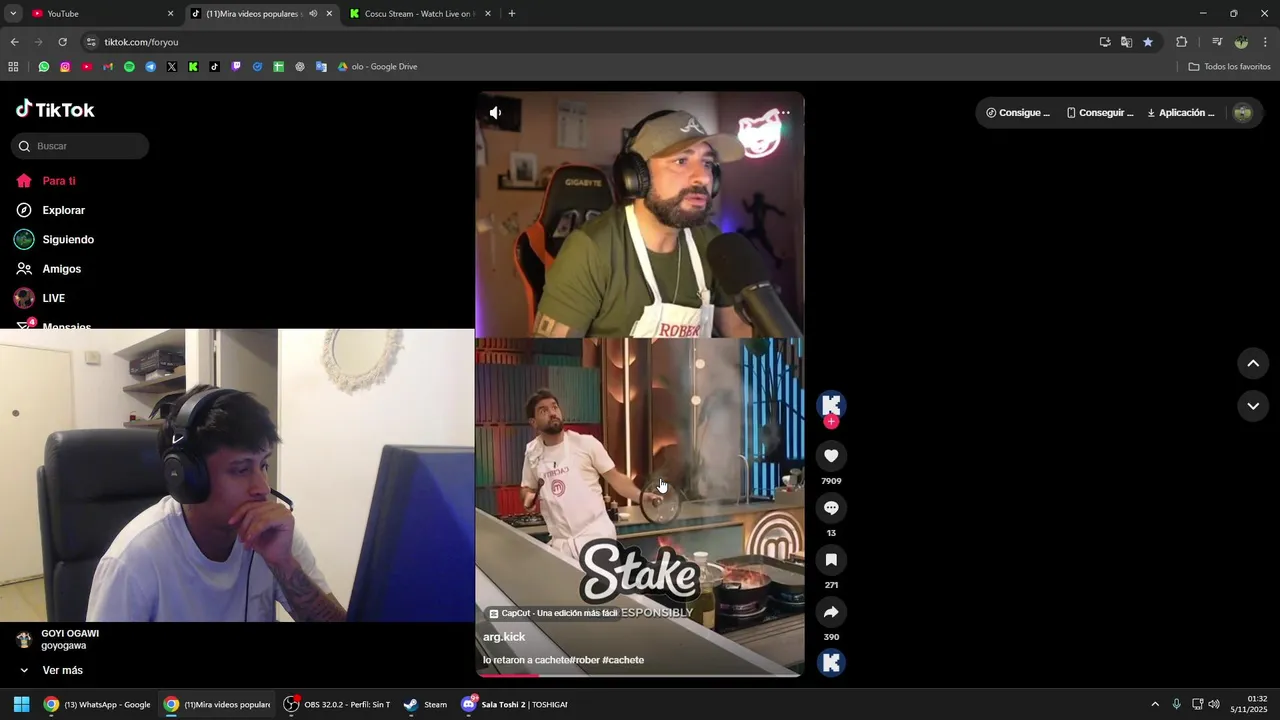This screenshot has width=1280, height=720.
Task: Open the video sound disc icon
Action: [831, 662]
